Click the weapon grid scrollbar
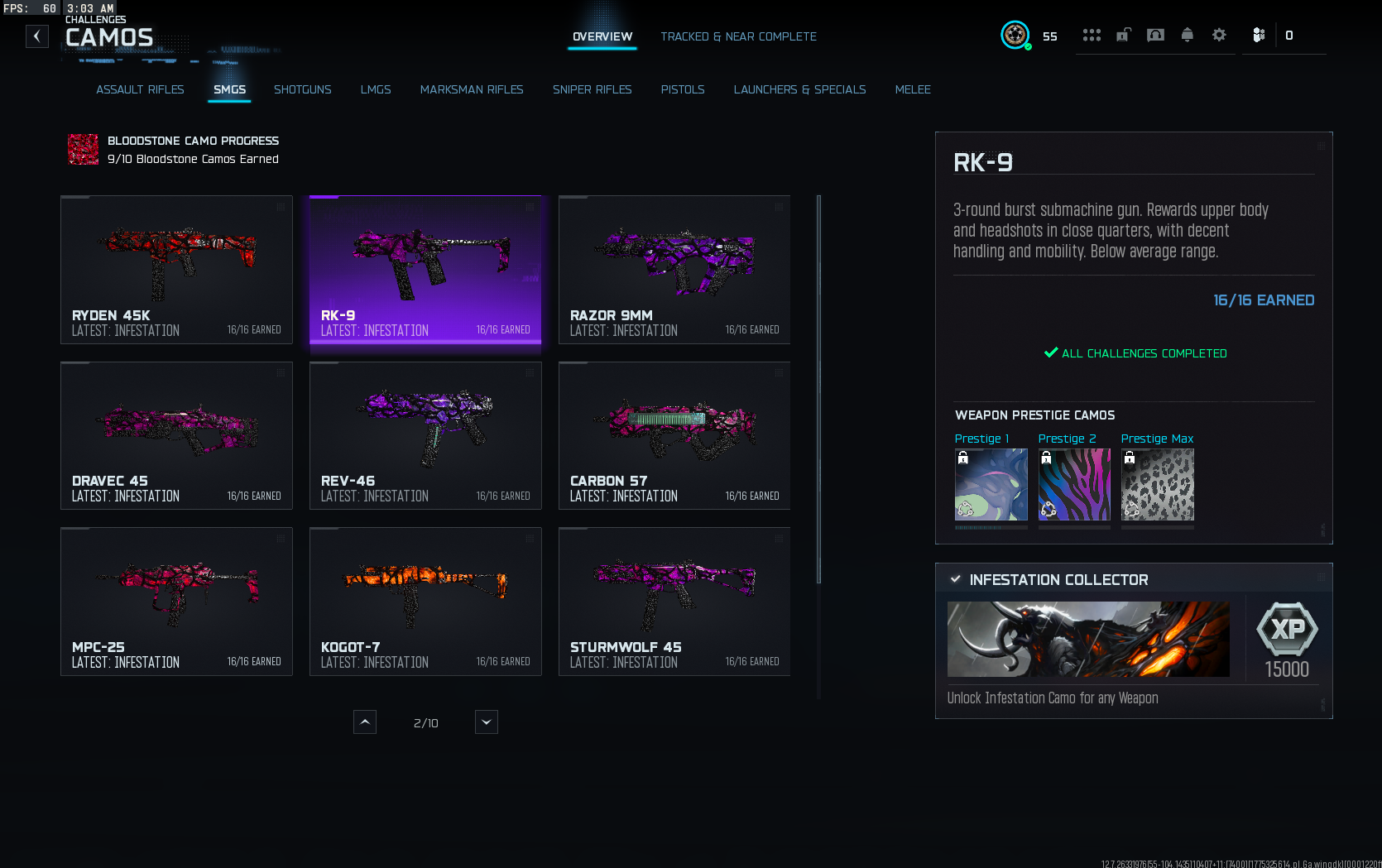 point(818,389)
